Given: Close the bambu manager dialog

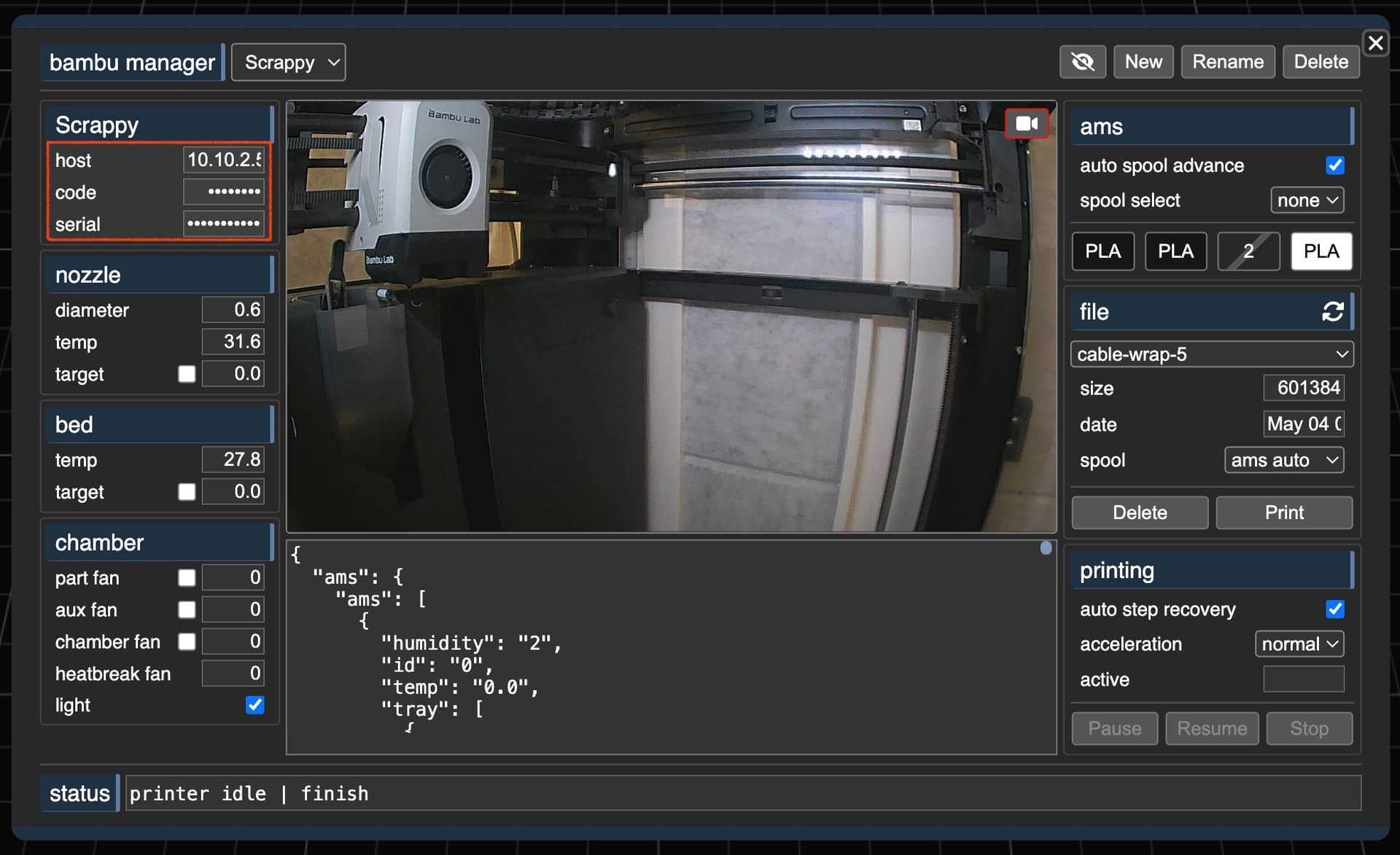Looking at the screenshot, I should 1375,43.
